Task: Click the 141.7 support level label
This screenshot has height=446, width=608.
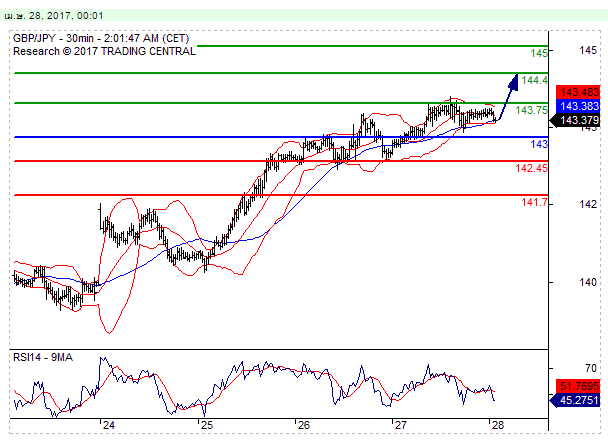Action: tap(534, 203)
